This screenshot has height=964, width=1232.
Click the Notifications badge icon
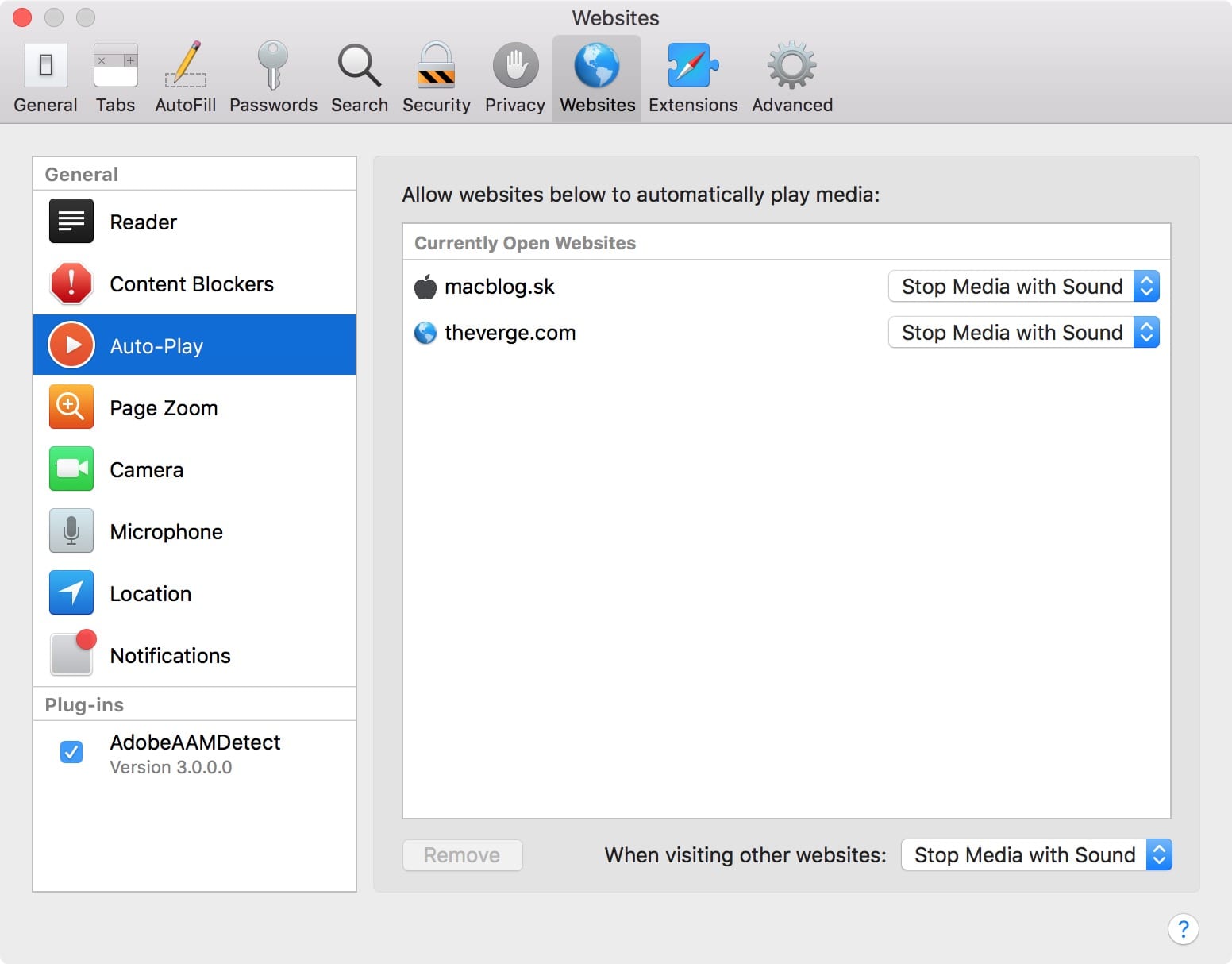(x=73, y=653)
